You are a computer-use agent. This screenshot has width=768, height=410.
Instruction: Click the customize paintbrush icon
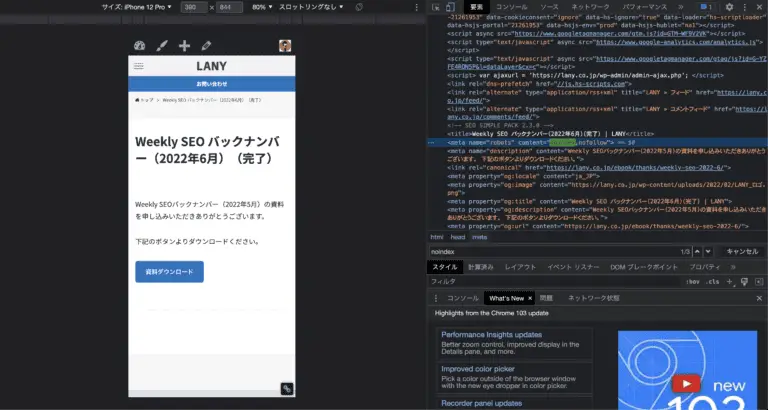[x=162, y=46]
